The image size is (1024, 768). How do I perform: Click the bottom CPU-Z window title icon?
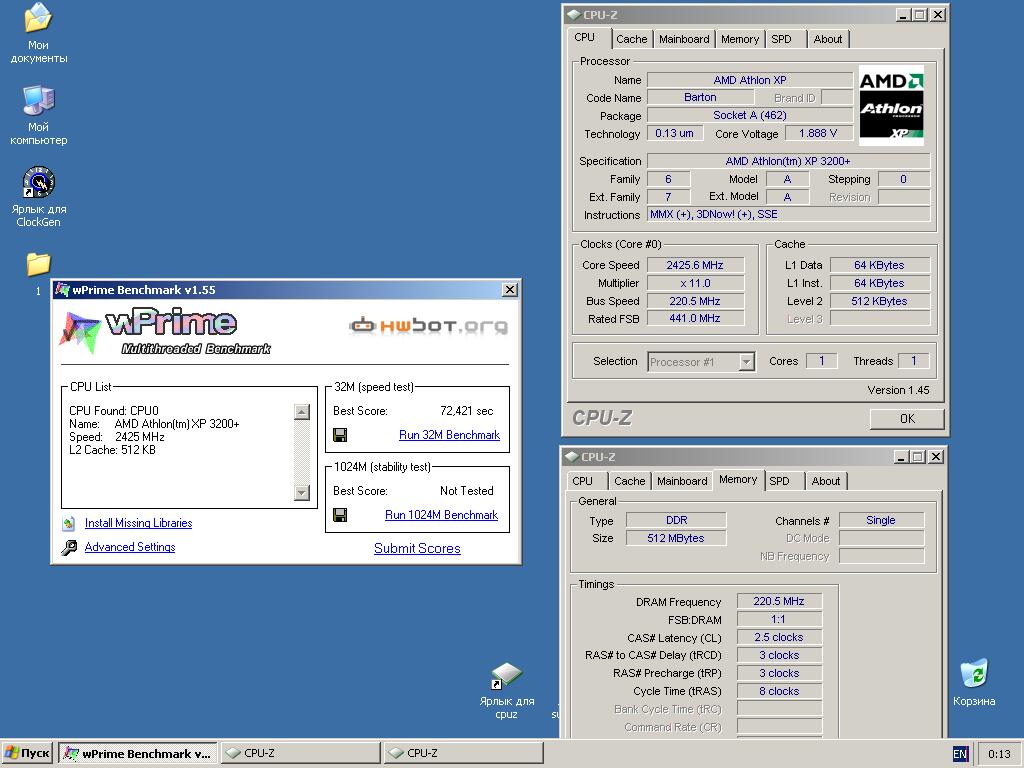571,456
